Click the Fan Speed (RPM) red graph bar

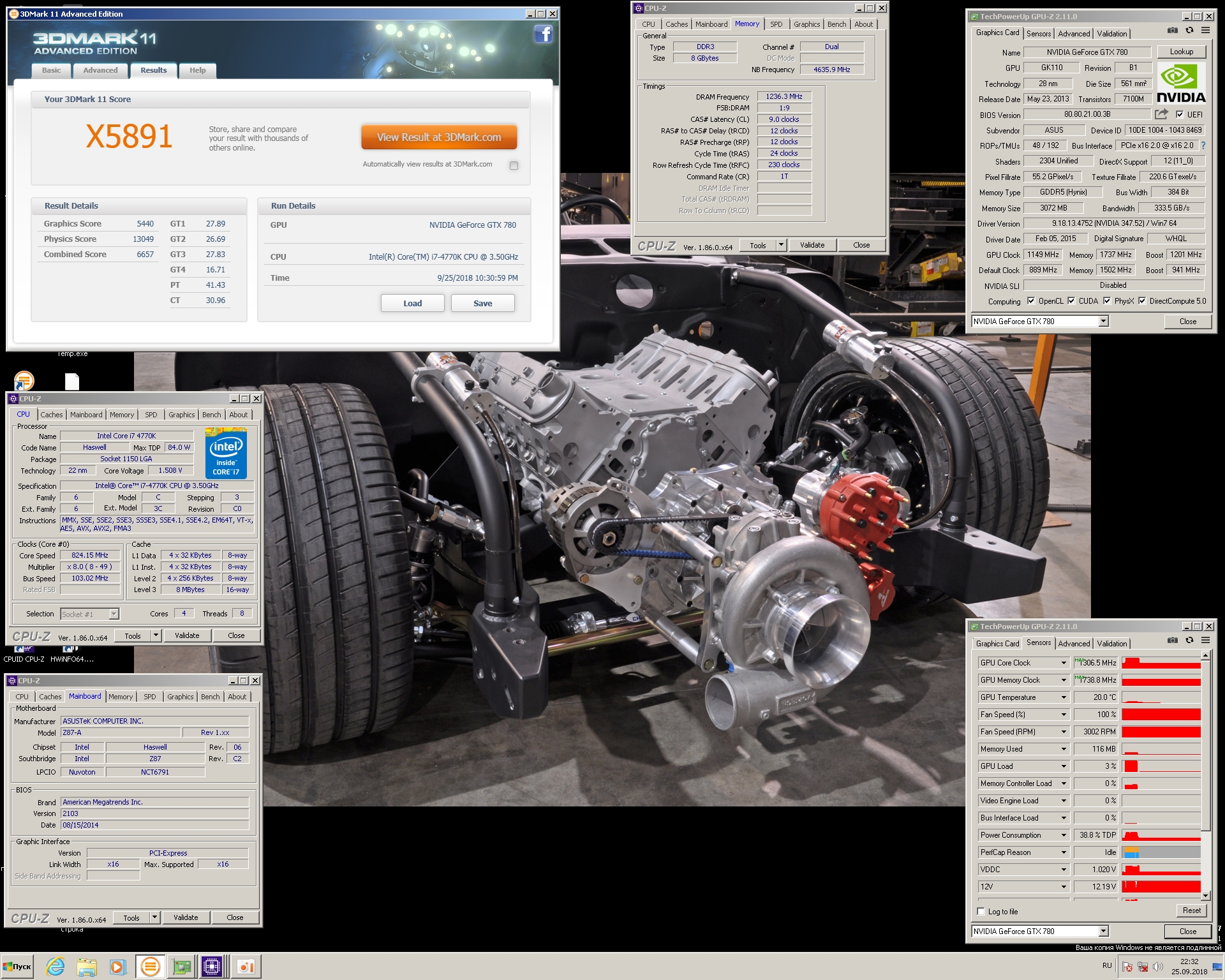click(x=1161, y=732)
